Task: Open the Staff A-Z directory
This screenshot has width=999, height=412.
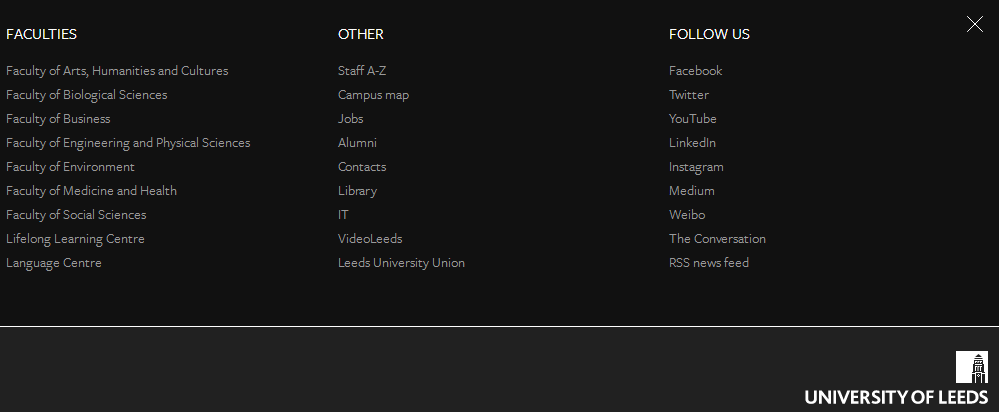Action: tap(362, 71)
